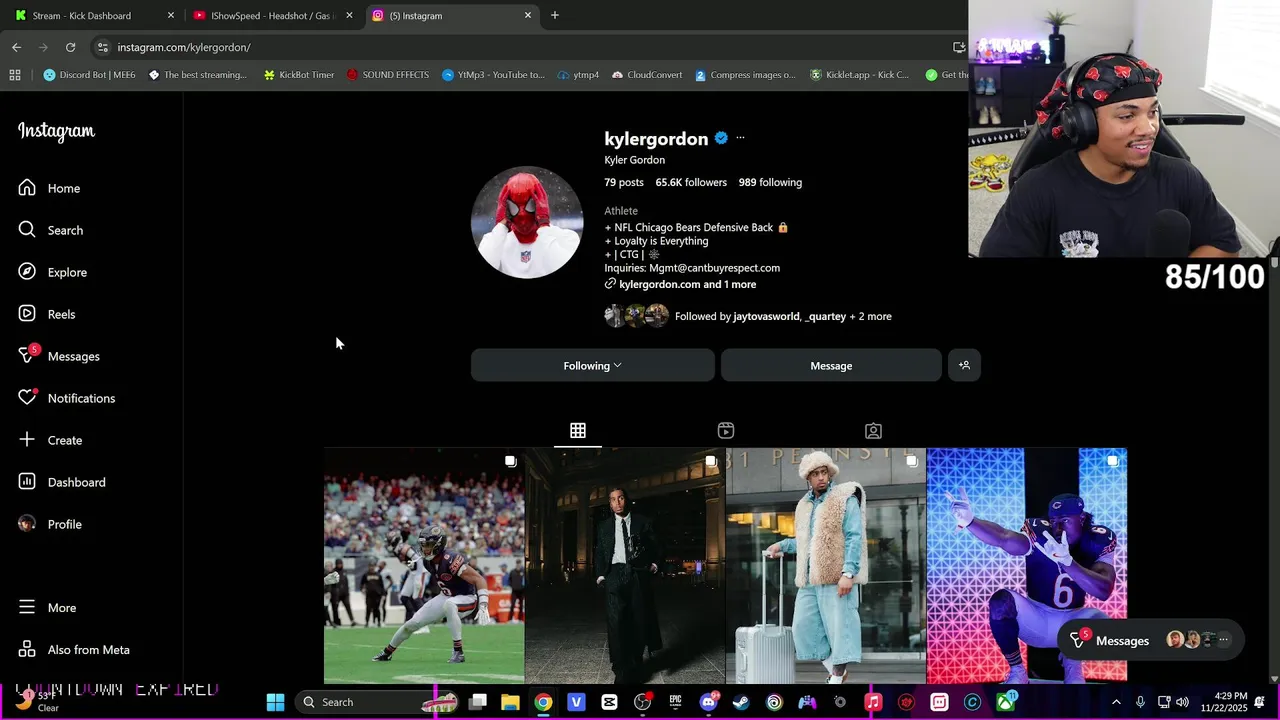This screenshot has height=720, width=1280.
Task: Close the Instagram browser tab
Action: 528,15
